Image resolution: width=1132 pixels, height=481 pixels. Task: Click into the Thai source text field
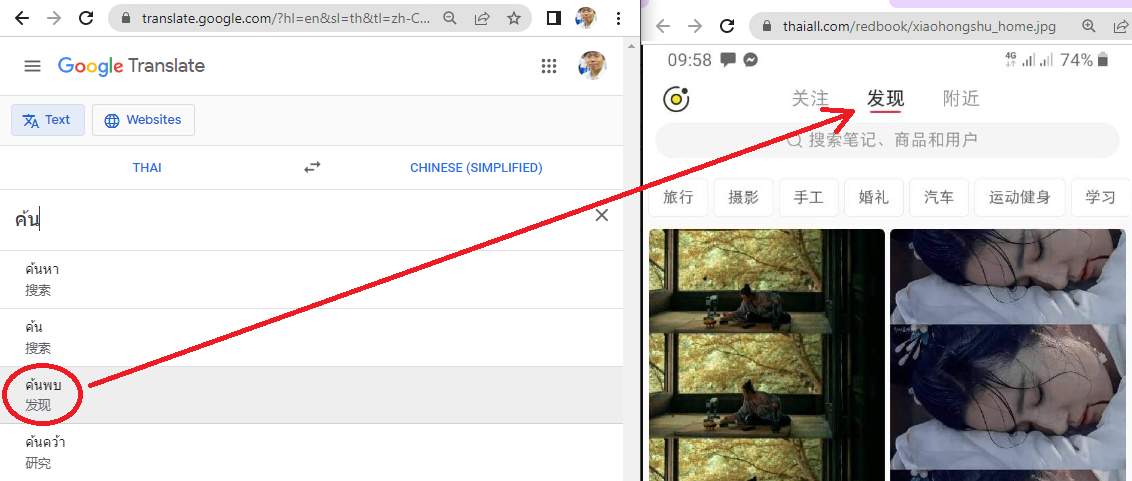coord(300,219)
